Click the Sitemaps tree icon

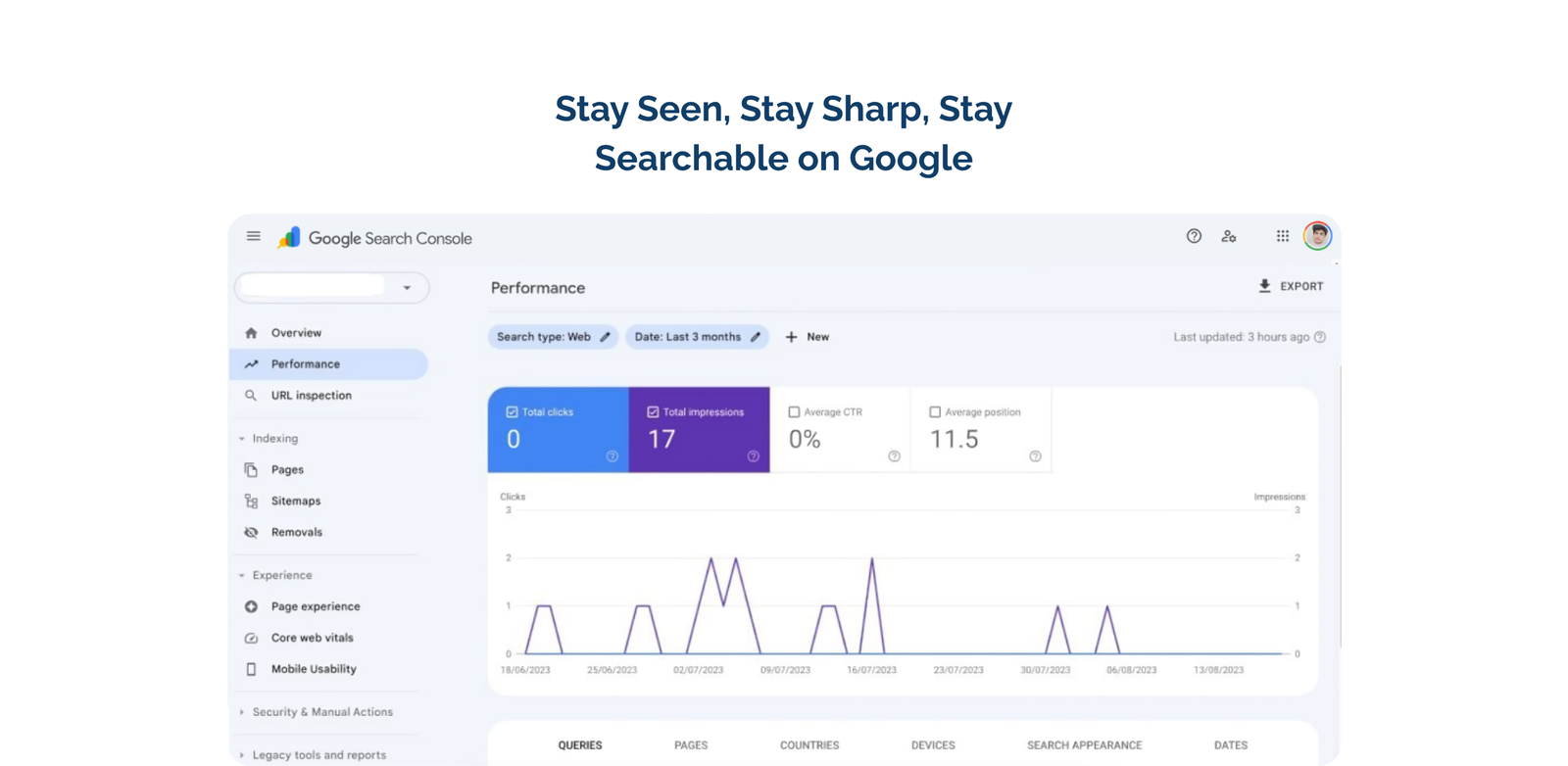tap(251, 502)
